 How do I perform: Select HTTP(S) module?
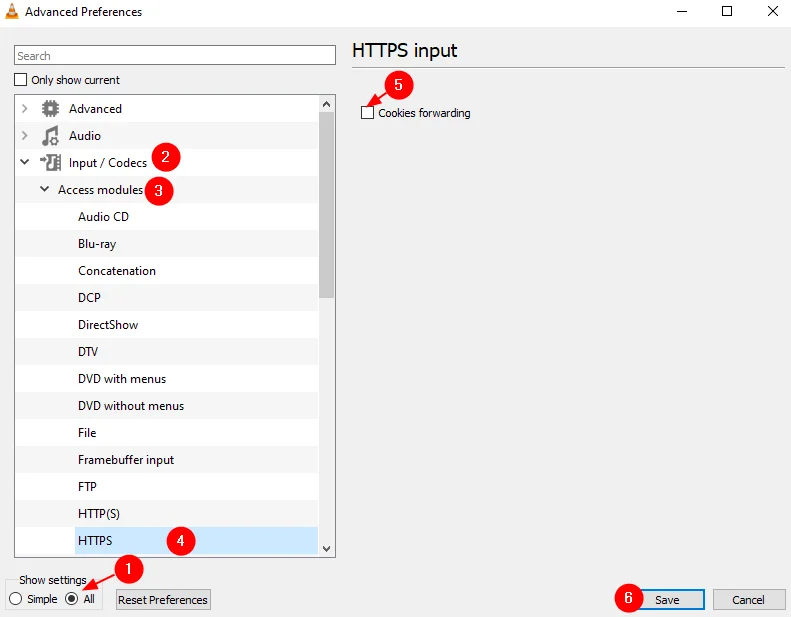click(x=99, y=514)
